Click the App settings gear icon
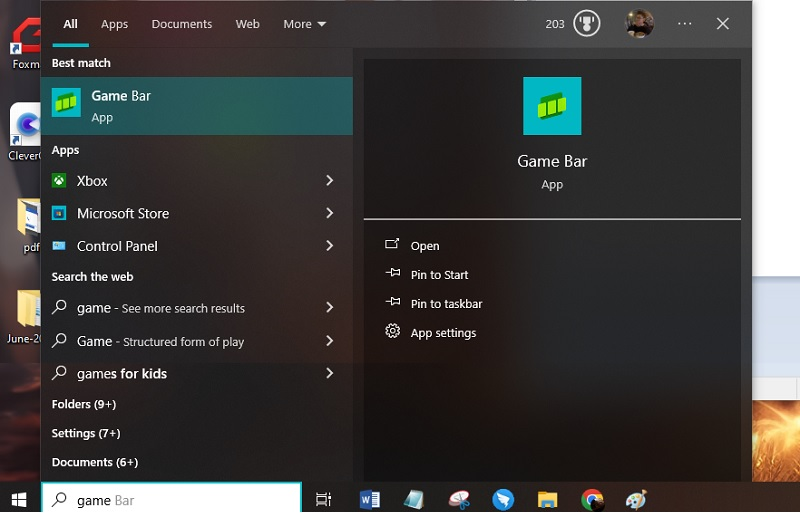The width and height of the screenshot is (800, 513). [x=392, y=331]
